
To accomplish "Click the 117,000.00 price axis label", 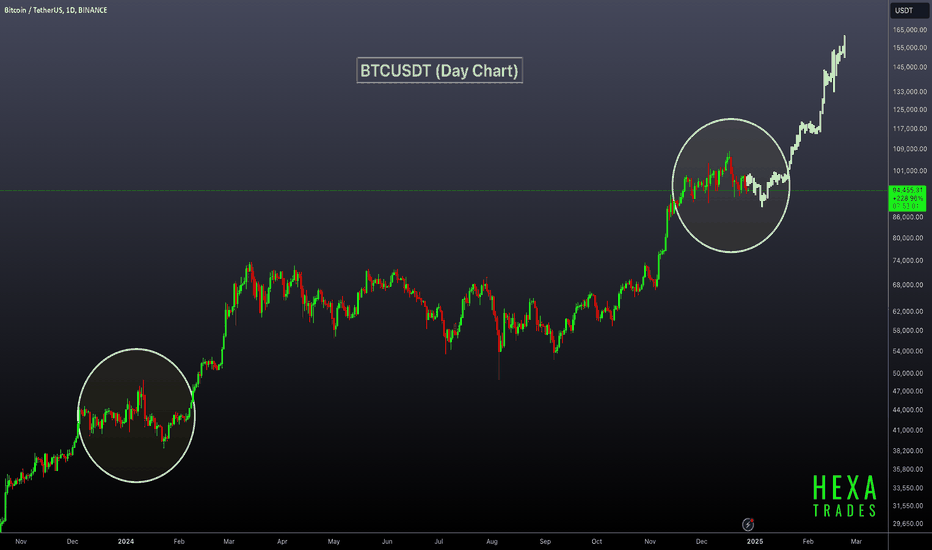I will (909, 128).
